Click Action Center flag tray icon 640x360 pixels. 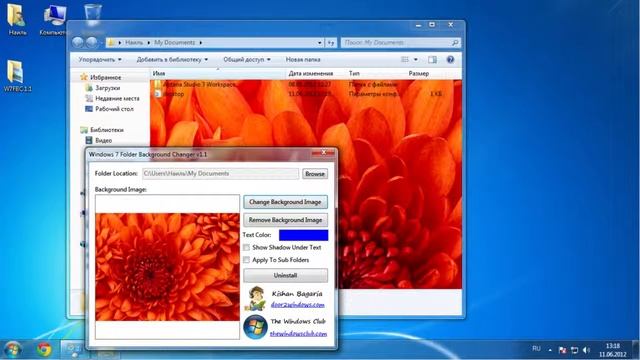(562, 350)
